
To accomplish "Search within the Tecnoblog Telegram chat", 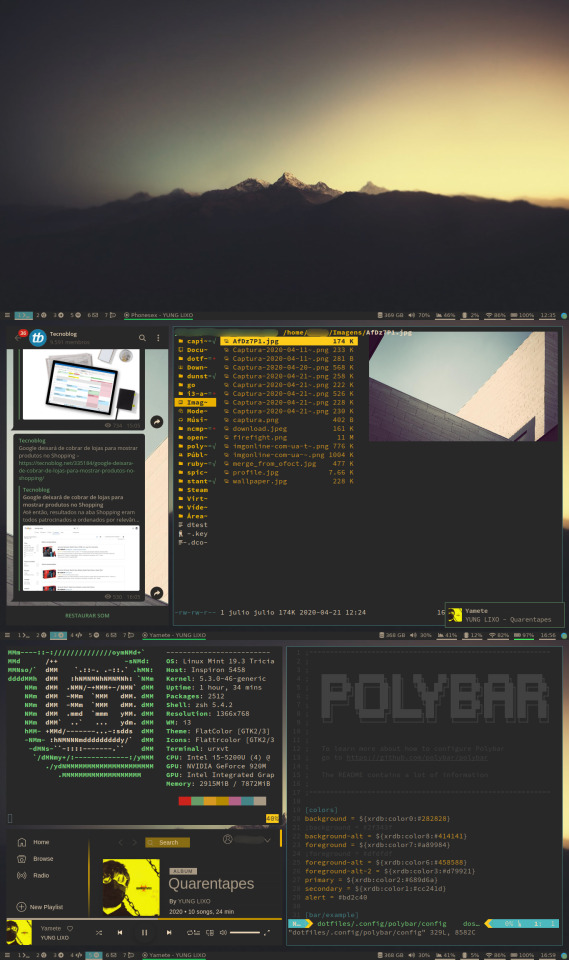I will click(x=142, y=337).
